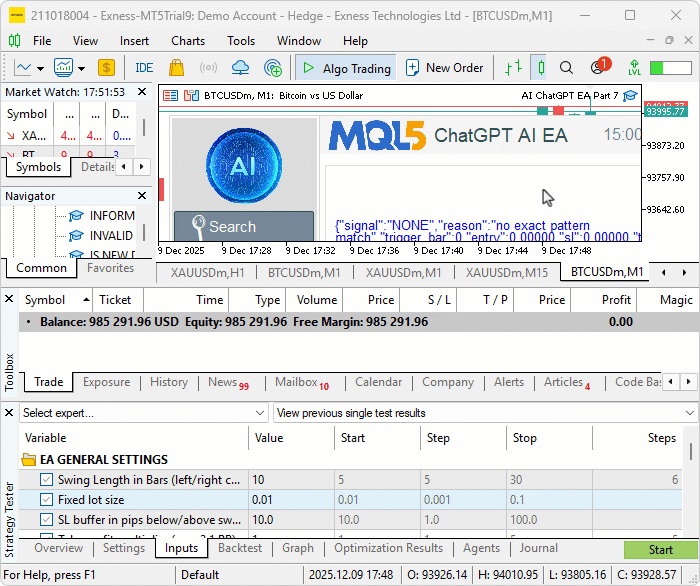Image resolution: width=700 pixels, height=586 pixels.
Task: Close the Market Watch panel
Action: click(142, 92)
